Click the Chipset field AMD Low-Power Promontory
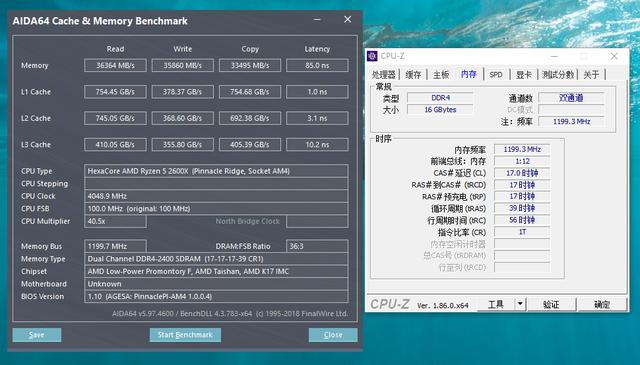 click(x=216, y=272)
